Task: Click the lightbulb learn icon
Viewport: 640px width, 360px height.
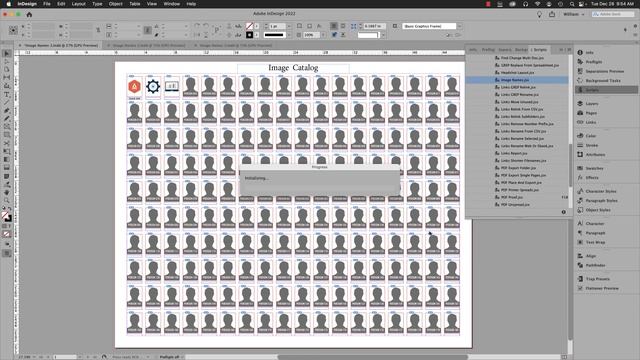Action: 539,14
